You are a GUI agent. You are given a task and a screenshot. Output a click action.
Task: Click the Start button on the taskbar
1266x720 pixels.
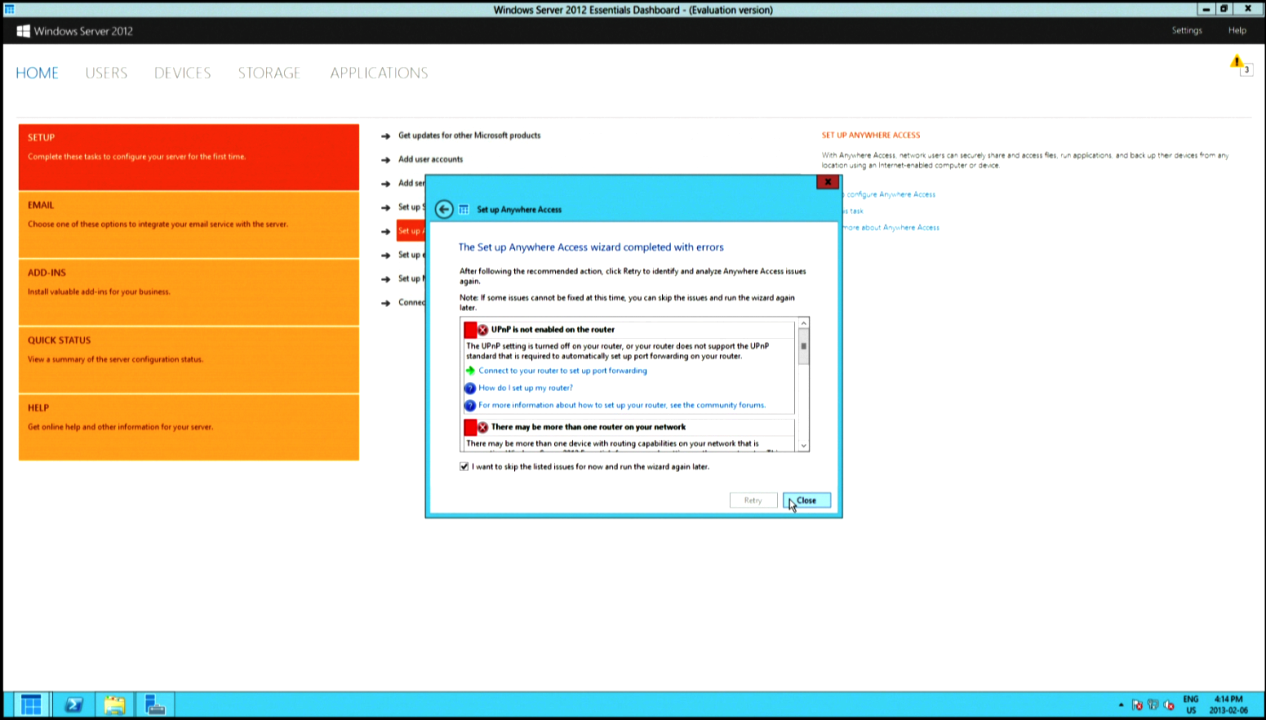coord(31,705)
